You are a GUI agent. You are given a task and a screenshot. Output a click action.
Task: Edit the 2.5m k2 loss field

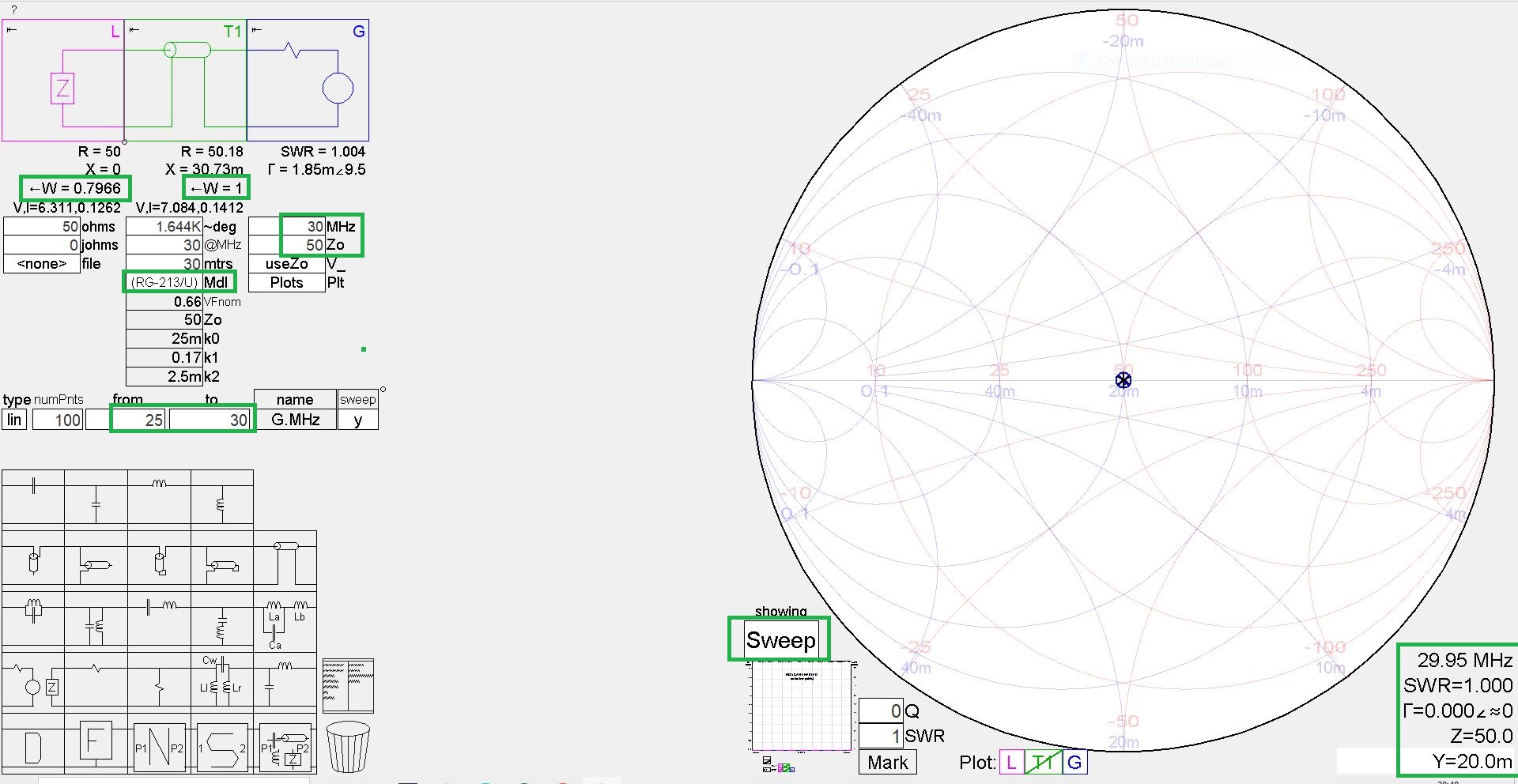[164, 376]
